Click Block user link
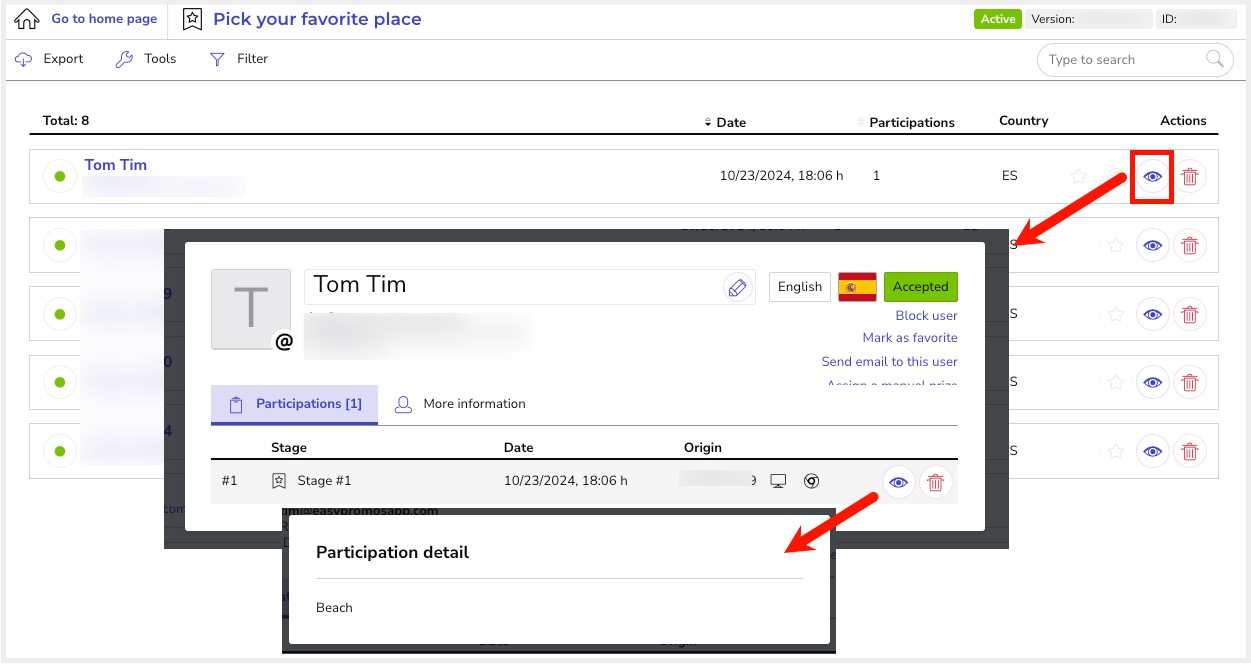The height and width of the screenshot is (664, 1251). point(926,315)
